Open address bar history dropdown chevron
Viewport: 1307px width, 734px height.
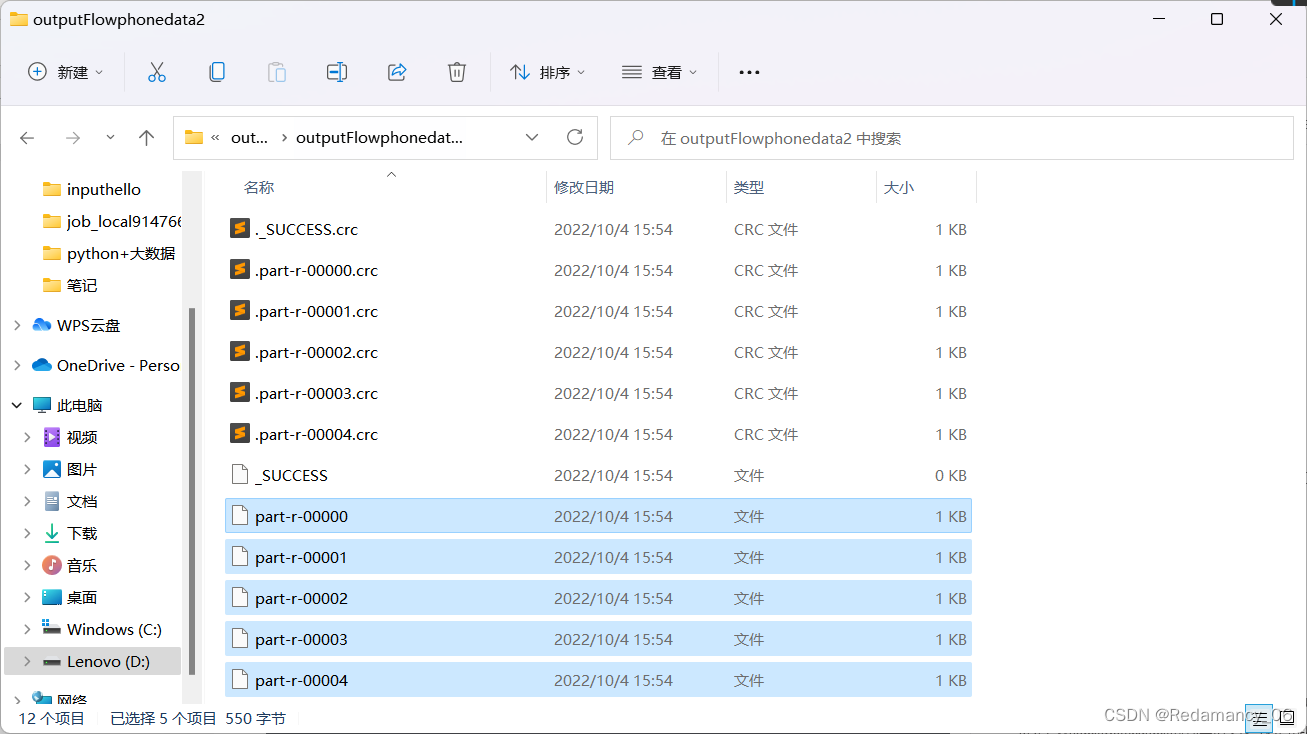(x=532, y=137)
